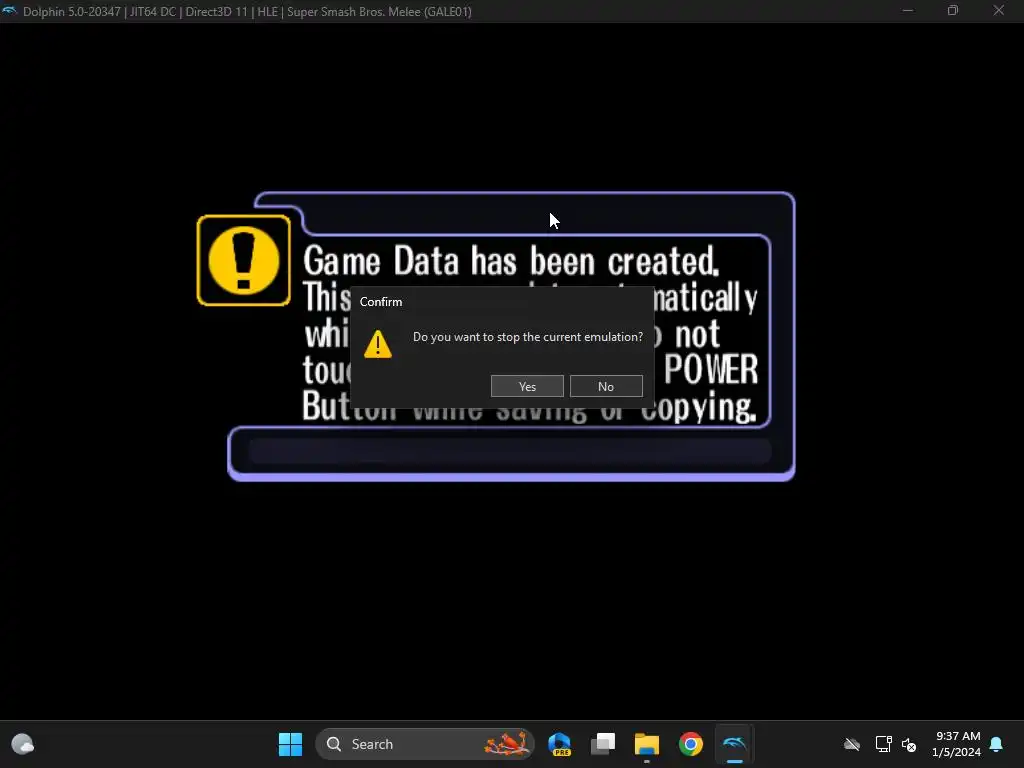Select the Dolphin emulator taskbar icon
Screen dimensions: 1024x768
[x=734, y=744]
